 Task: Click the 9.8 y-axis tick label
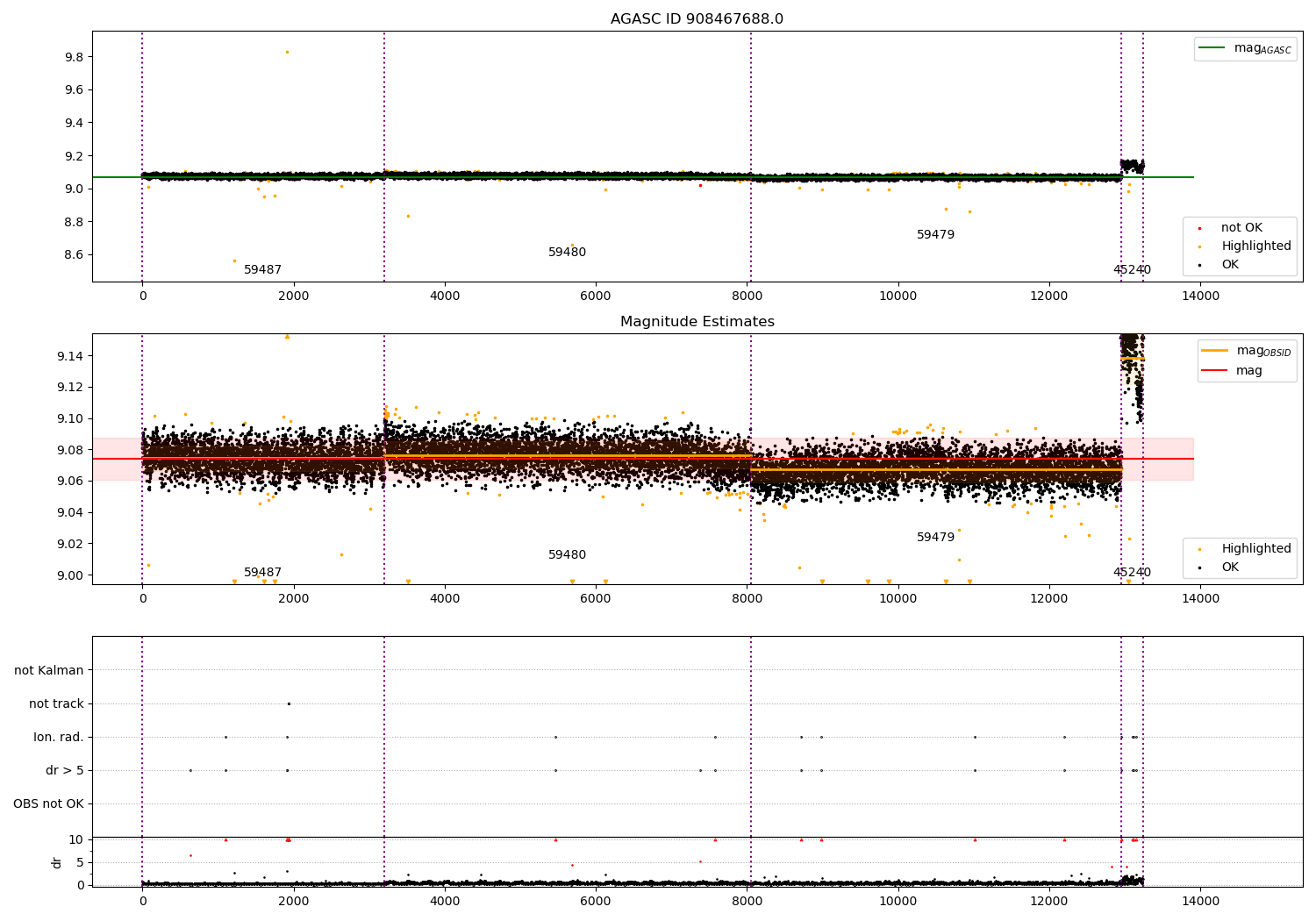tap(73, 57)
